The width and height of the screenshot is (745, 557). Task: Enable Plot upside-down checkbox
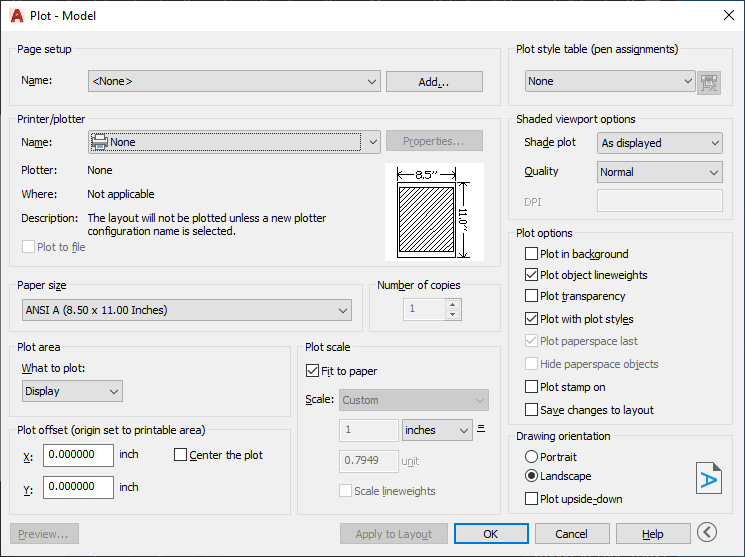532,499
